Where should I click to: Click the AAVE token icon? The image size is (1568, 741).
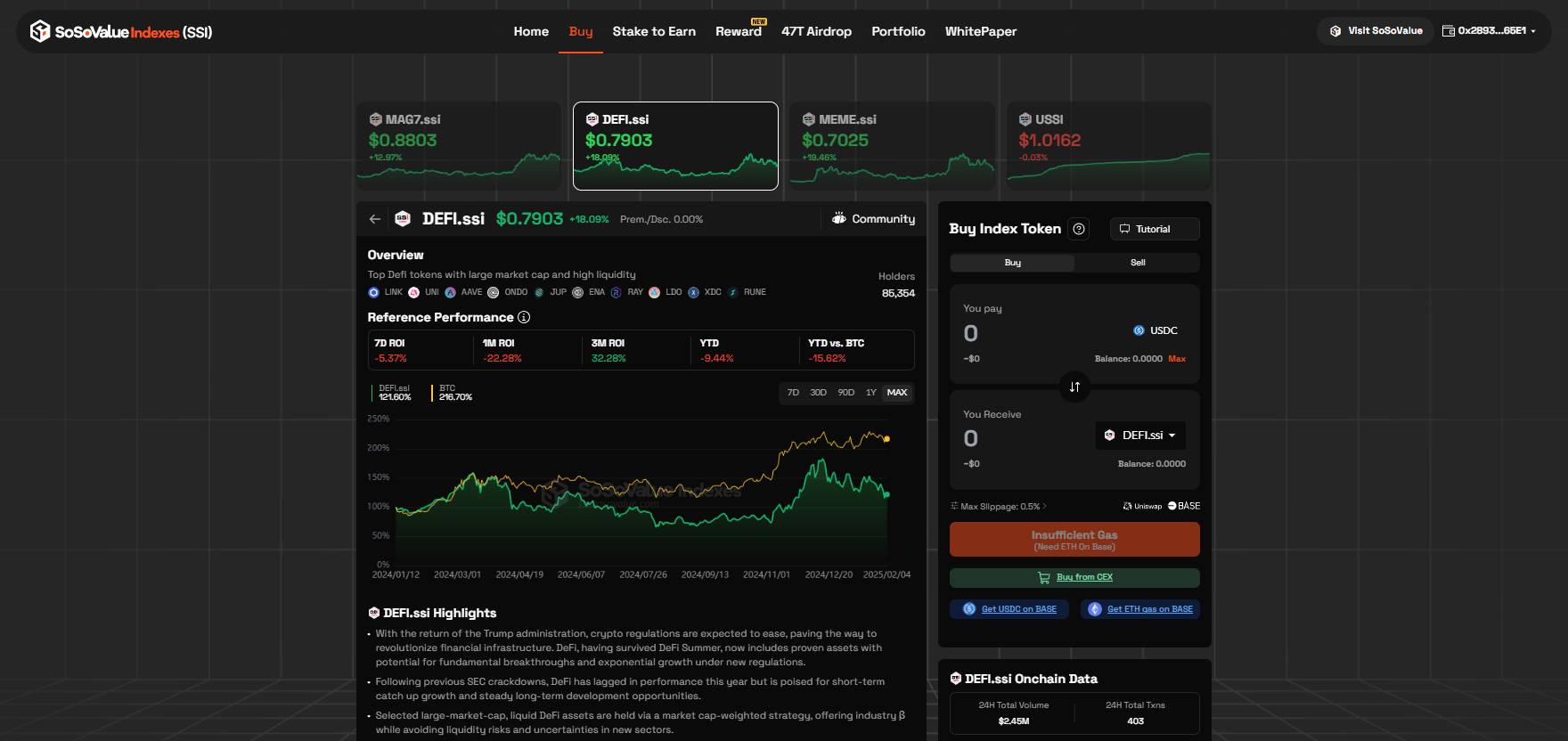(451, 292)
